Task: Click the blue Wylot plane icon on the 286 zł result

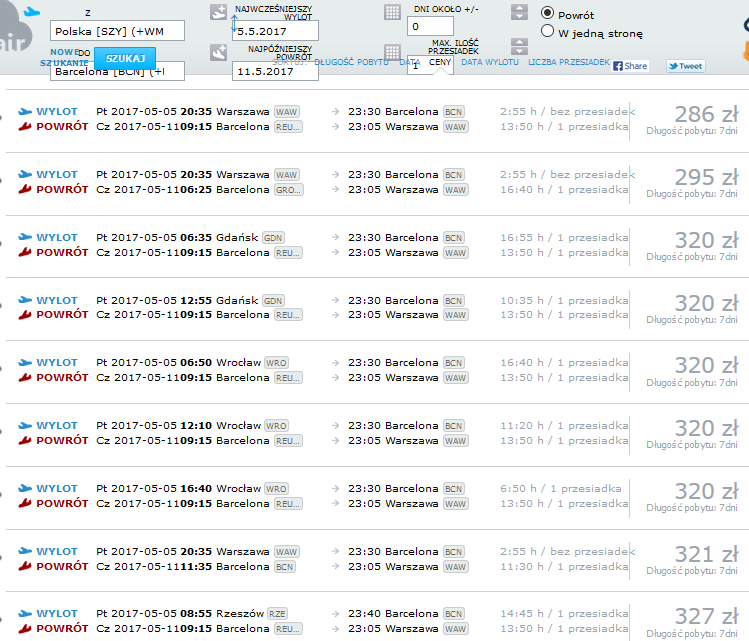Action: [x=25, y=112]
